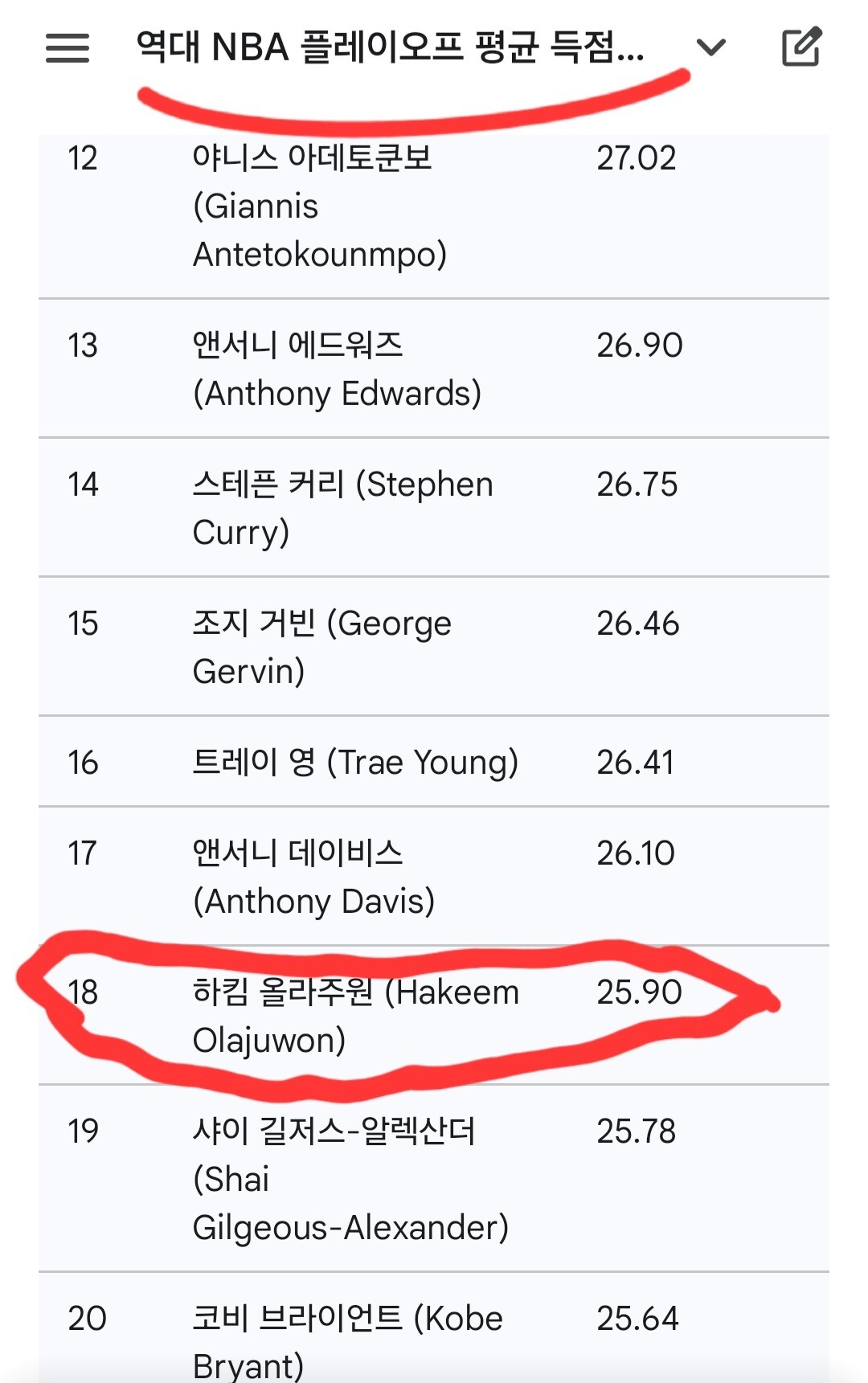Click rank number 19 cell
Screen dimensions: 868x1383
click(x=83, y=1131)
